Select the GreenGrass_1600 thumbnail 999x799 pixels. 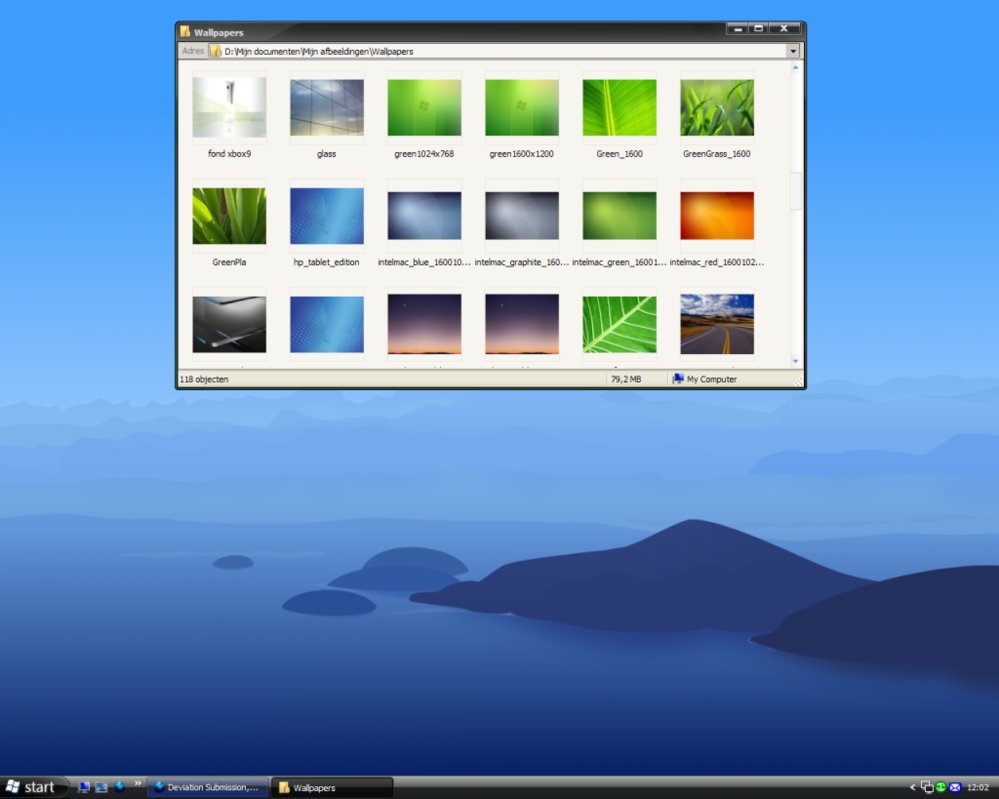(x=717, y=108)
